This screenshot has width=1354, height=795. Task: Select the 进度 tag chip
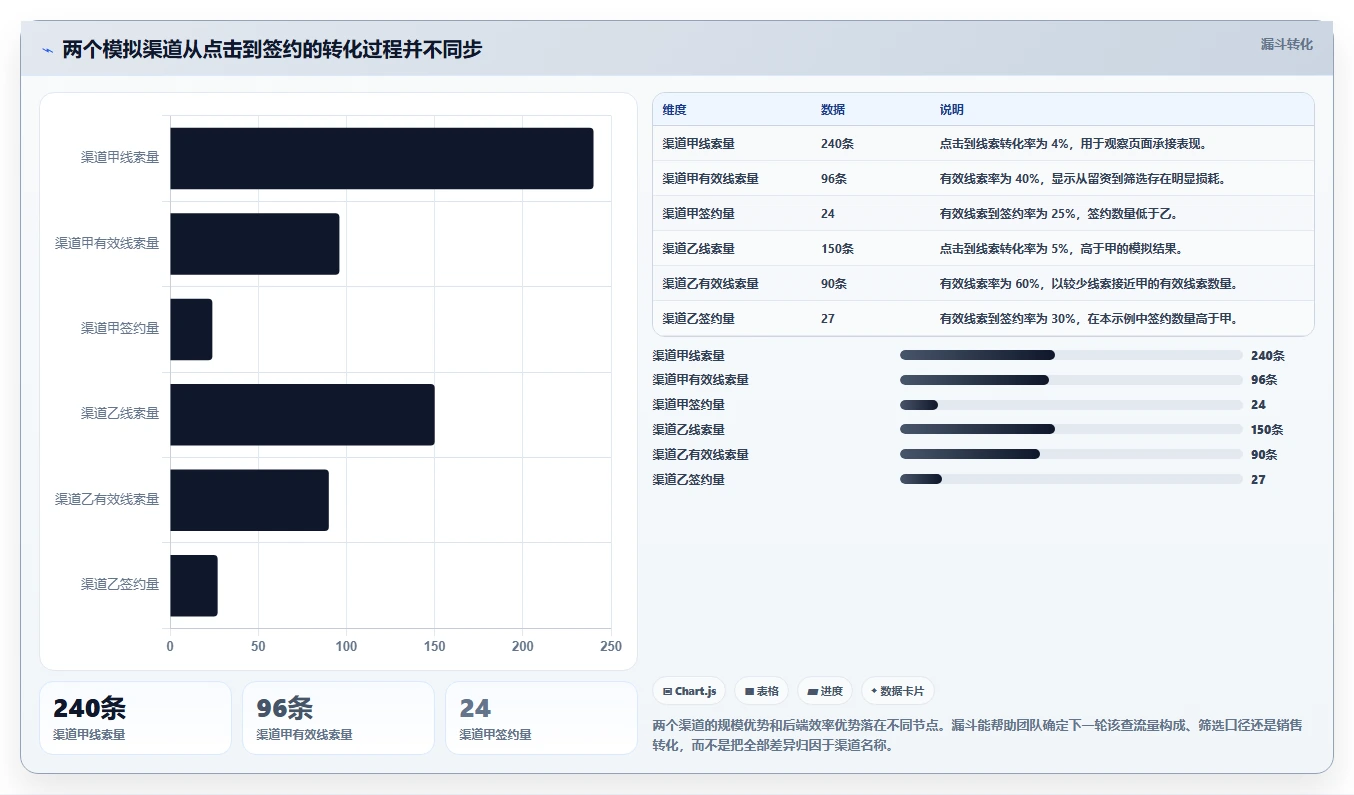click(x=825, y=691)
